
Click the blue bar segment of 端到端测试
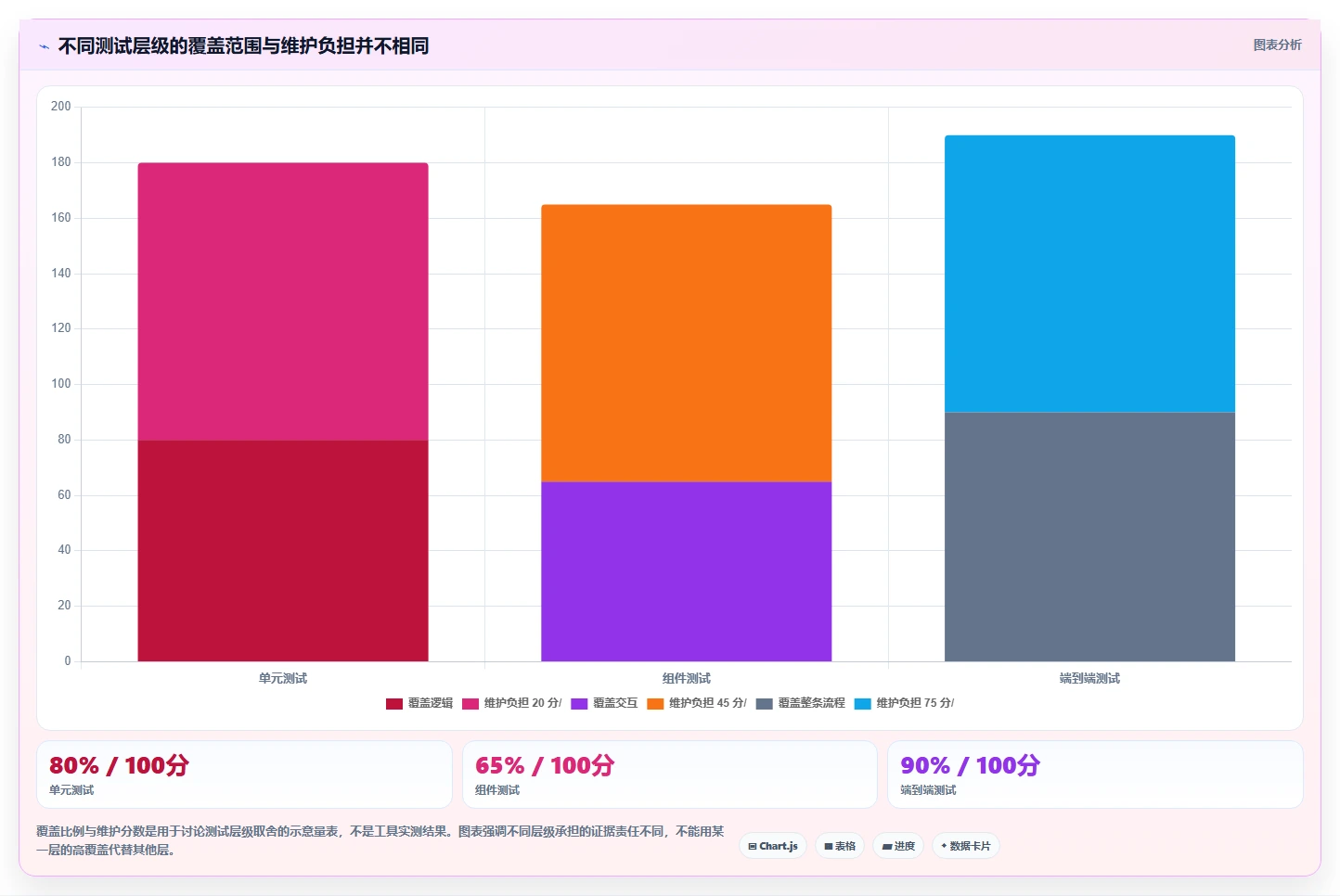pos(1089,274)
